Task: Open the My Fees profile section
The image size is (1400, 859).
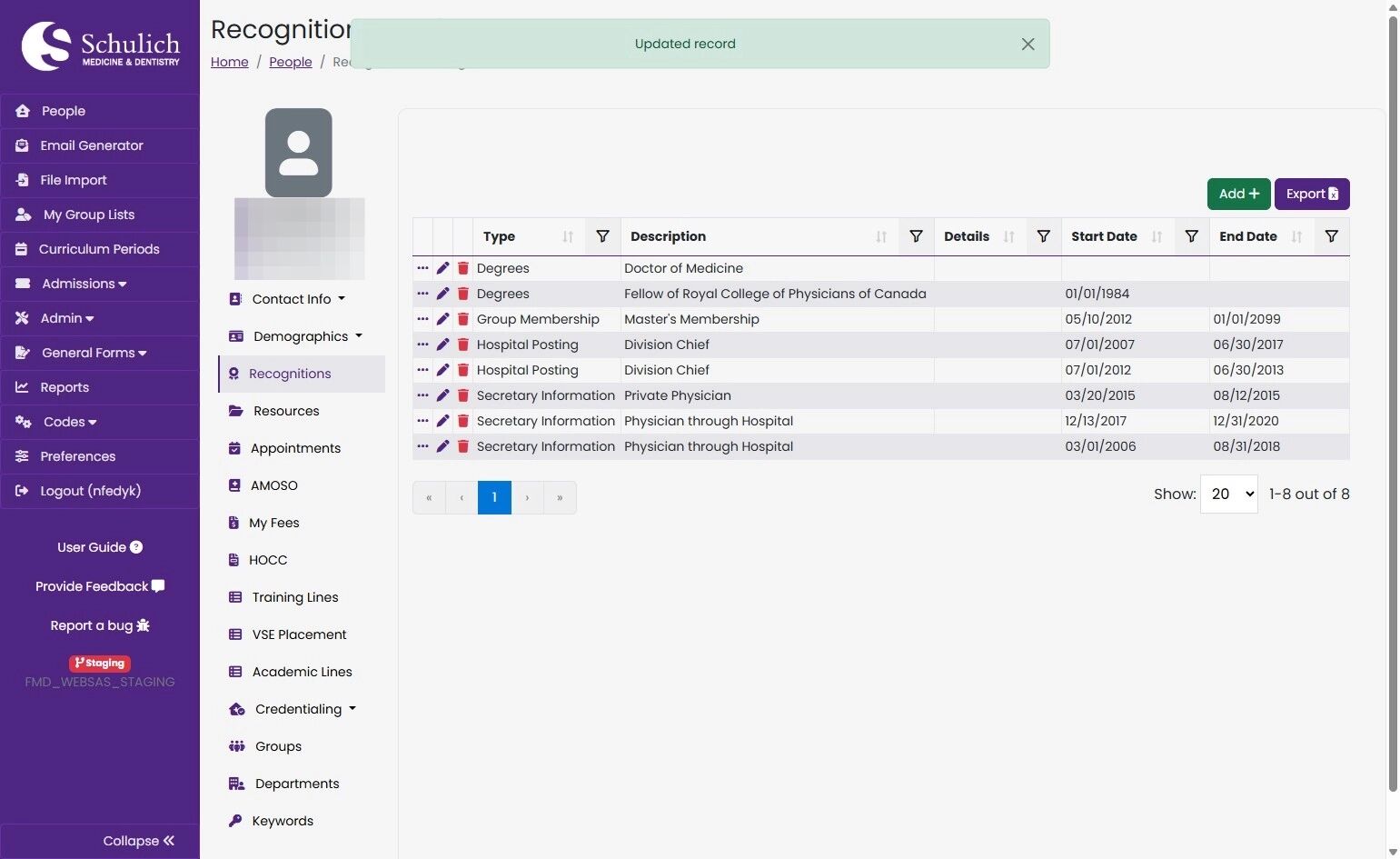Action: 301,523
